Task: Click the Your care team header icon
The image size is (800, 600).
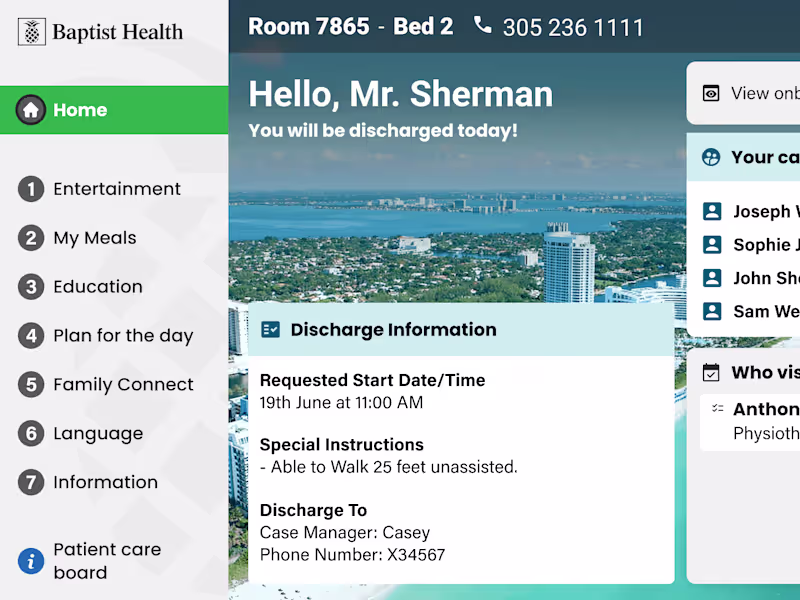Action: (711, 157)
